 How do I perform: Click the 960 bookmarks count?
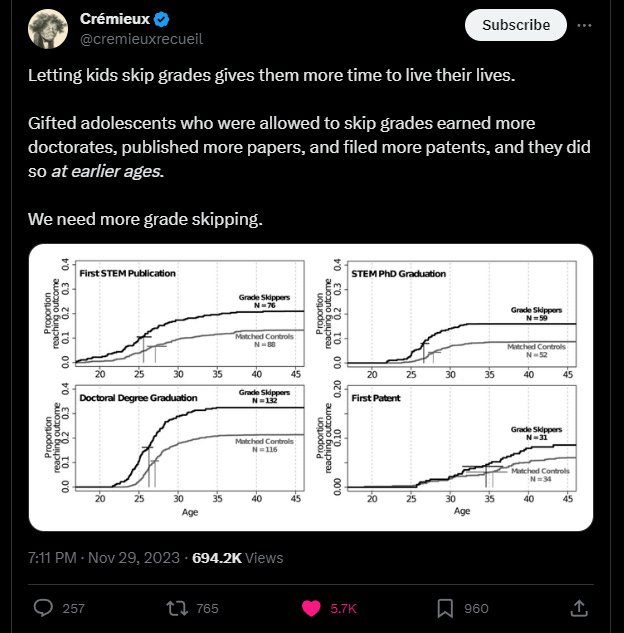click(476, 608)
